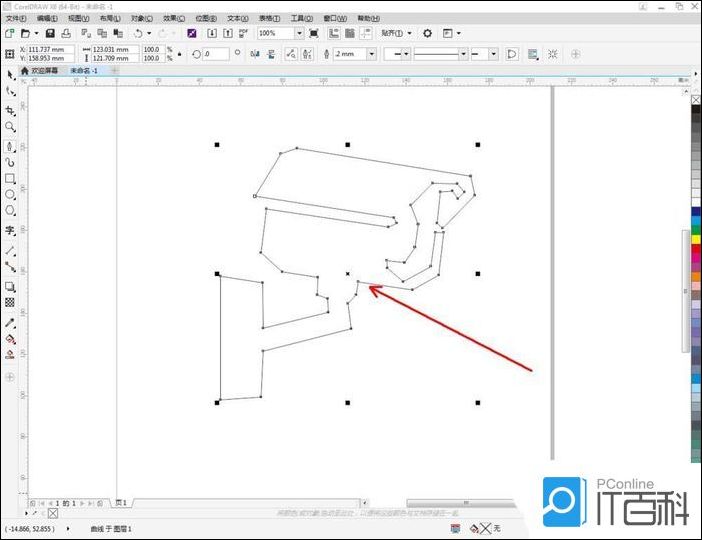Click the Save disk icon
Viewport: 702px width, 540px height.
50,33
